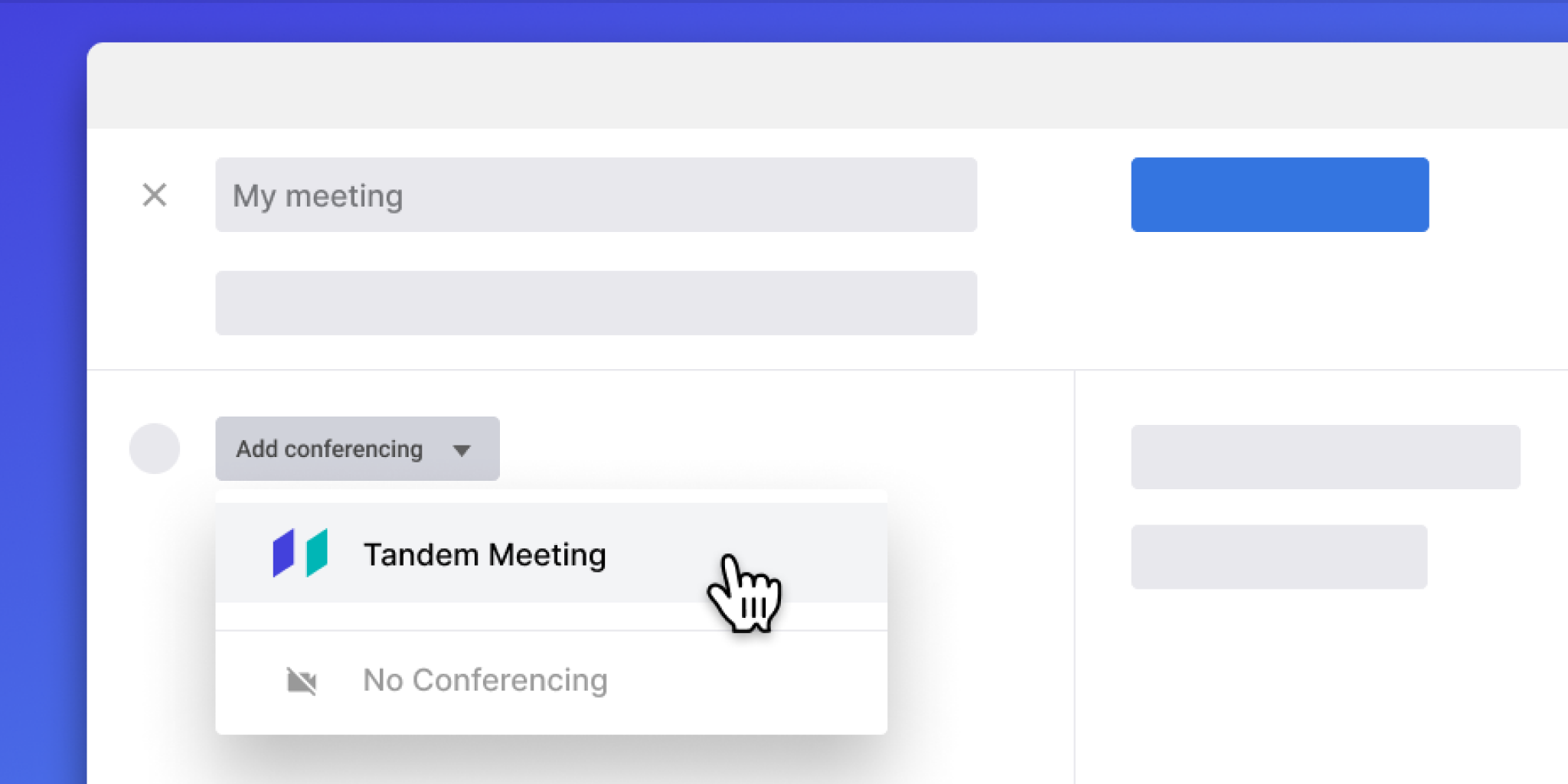Viewport: 1568px width, 784px height.
Task: Click the round gray conferencing icon
Action: [x=155, y=449]
